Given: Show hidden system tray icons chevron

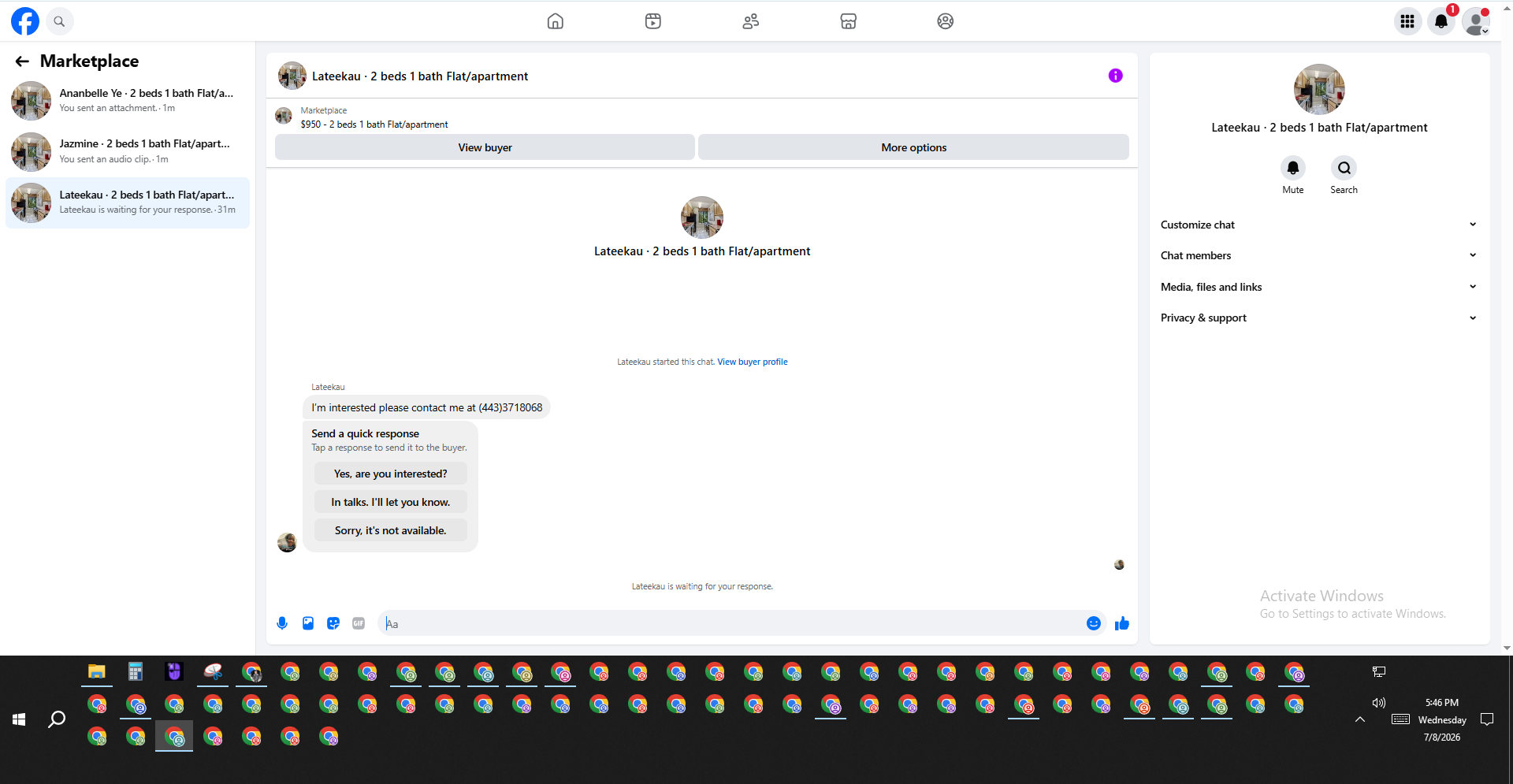Looking at the screenshot, I should tap(1360, 719).
